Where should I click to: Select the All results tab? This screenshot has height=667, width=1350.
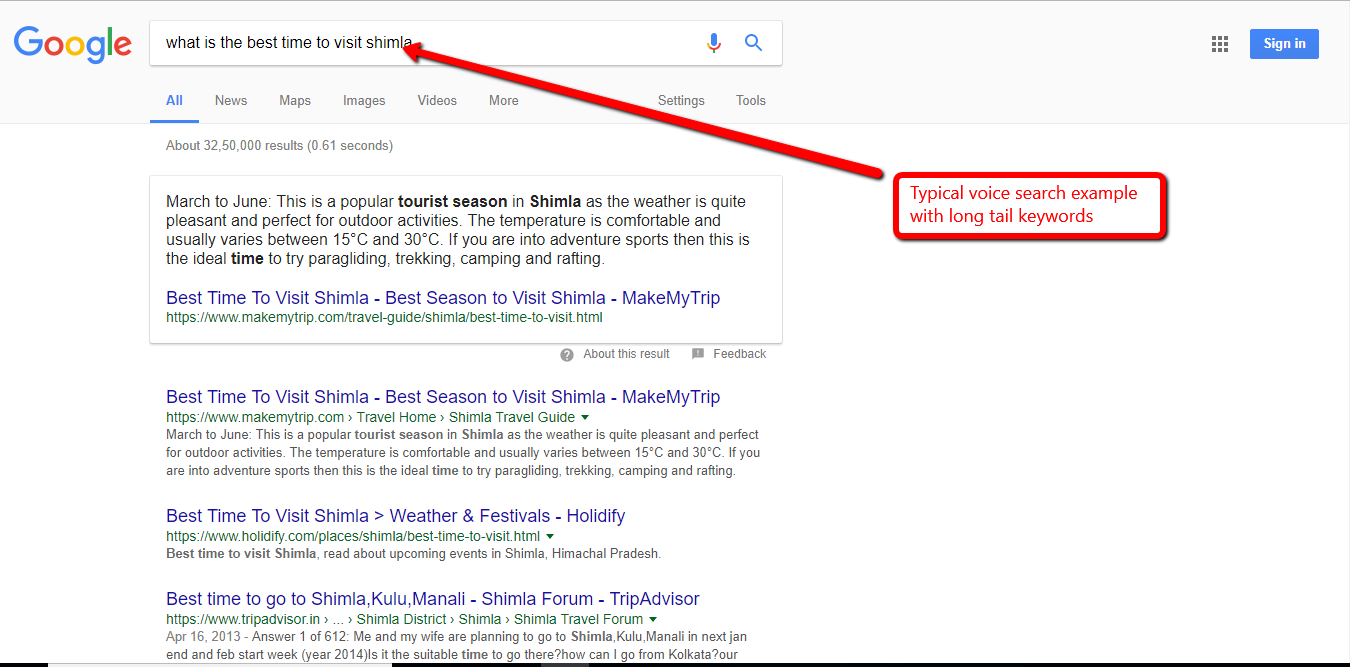coord(174,101)
